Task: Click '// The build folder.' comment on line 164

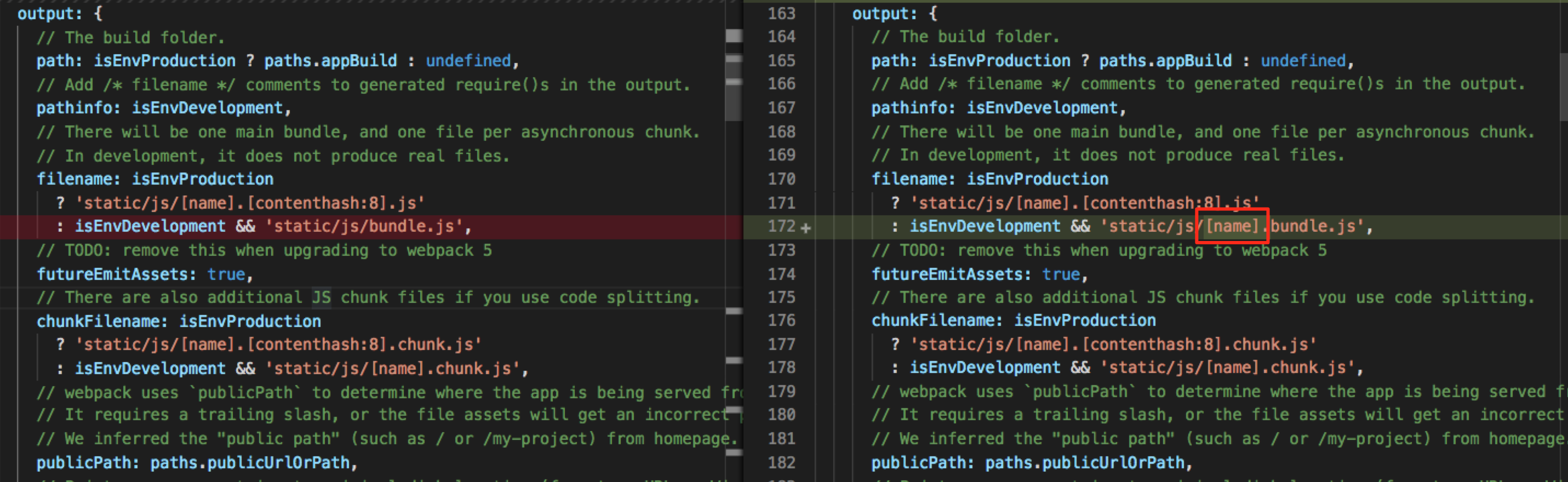Action: point(965,37)
